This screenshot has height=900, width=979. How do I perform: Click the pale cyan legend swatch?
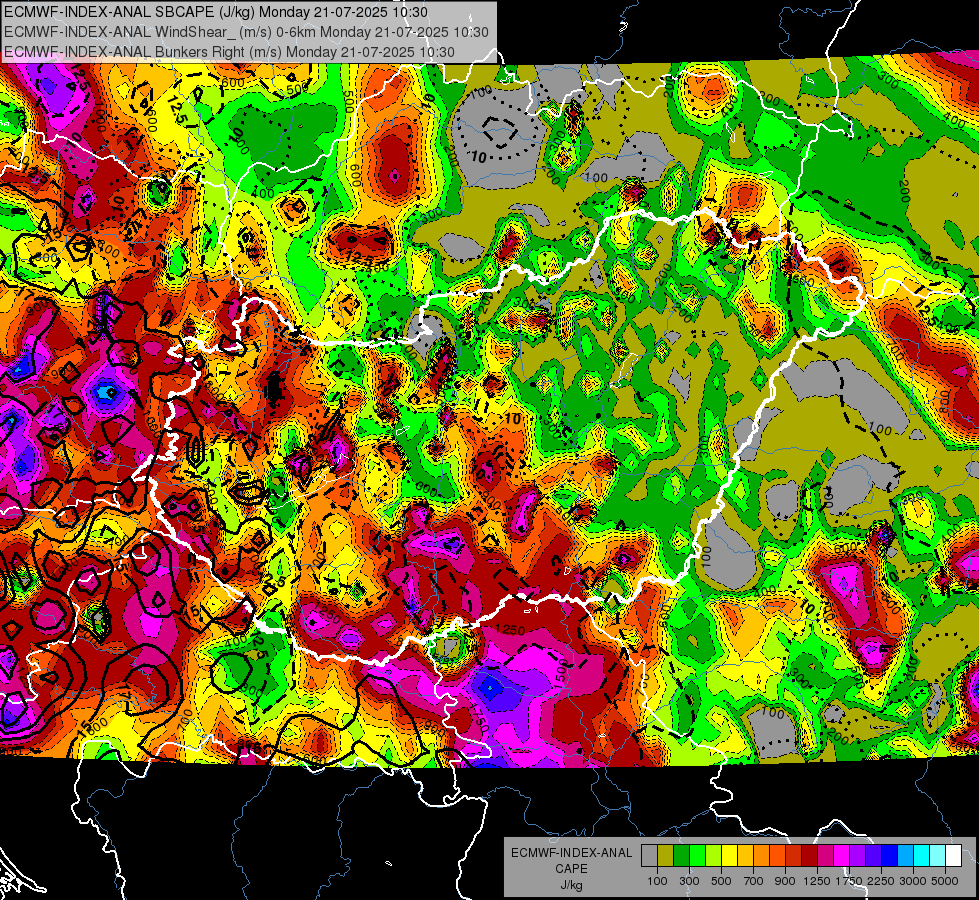pos(938,856)
